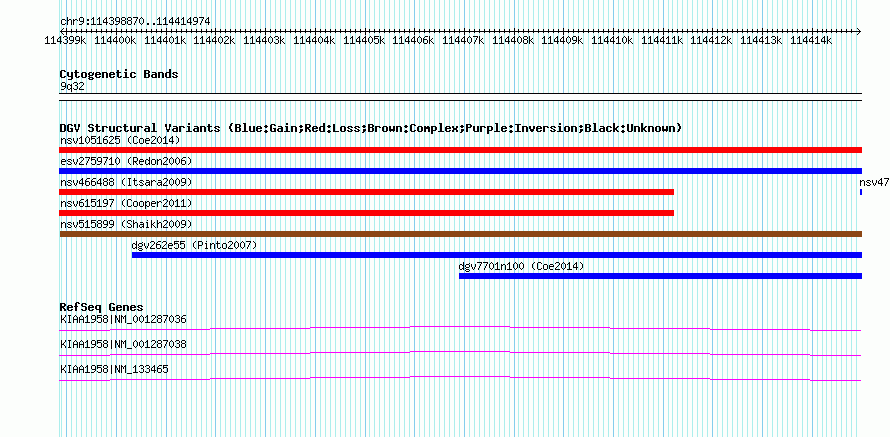The image size is (890, 437).
Task: Select the NM_001287036 magenta transcript line
Action: point(460,329)
